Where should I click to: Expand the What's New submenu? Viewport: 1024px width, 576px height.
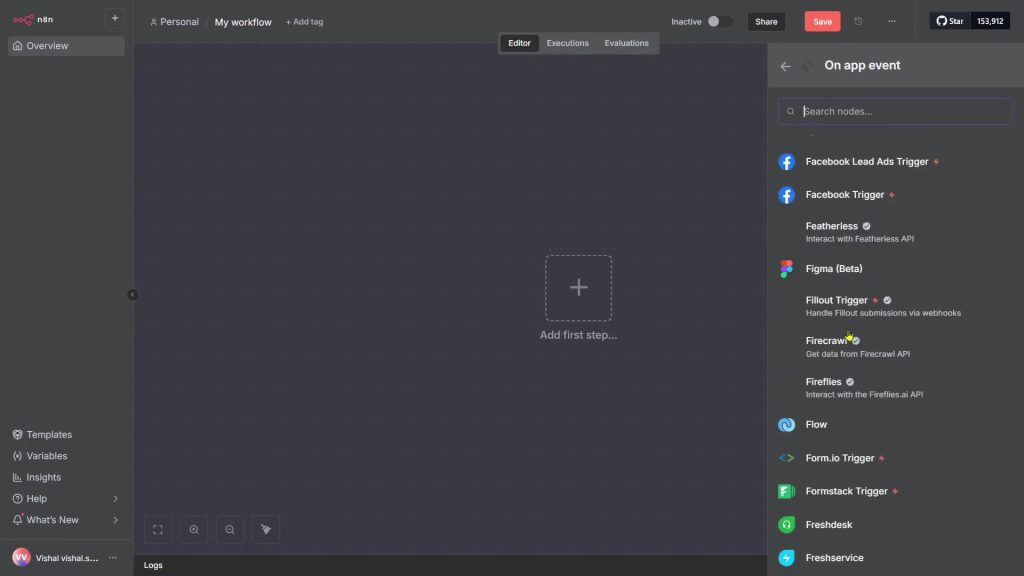coord(115,520)
